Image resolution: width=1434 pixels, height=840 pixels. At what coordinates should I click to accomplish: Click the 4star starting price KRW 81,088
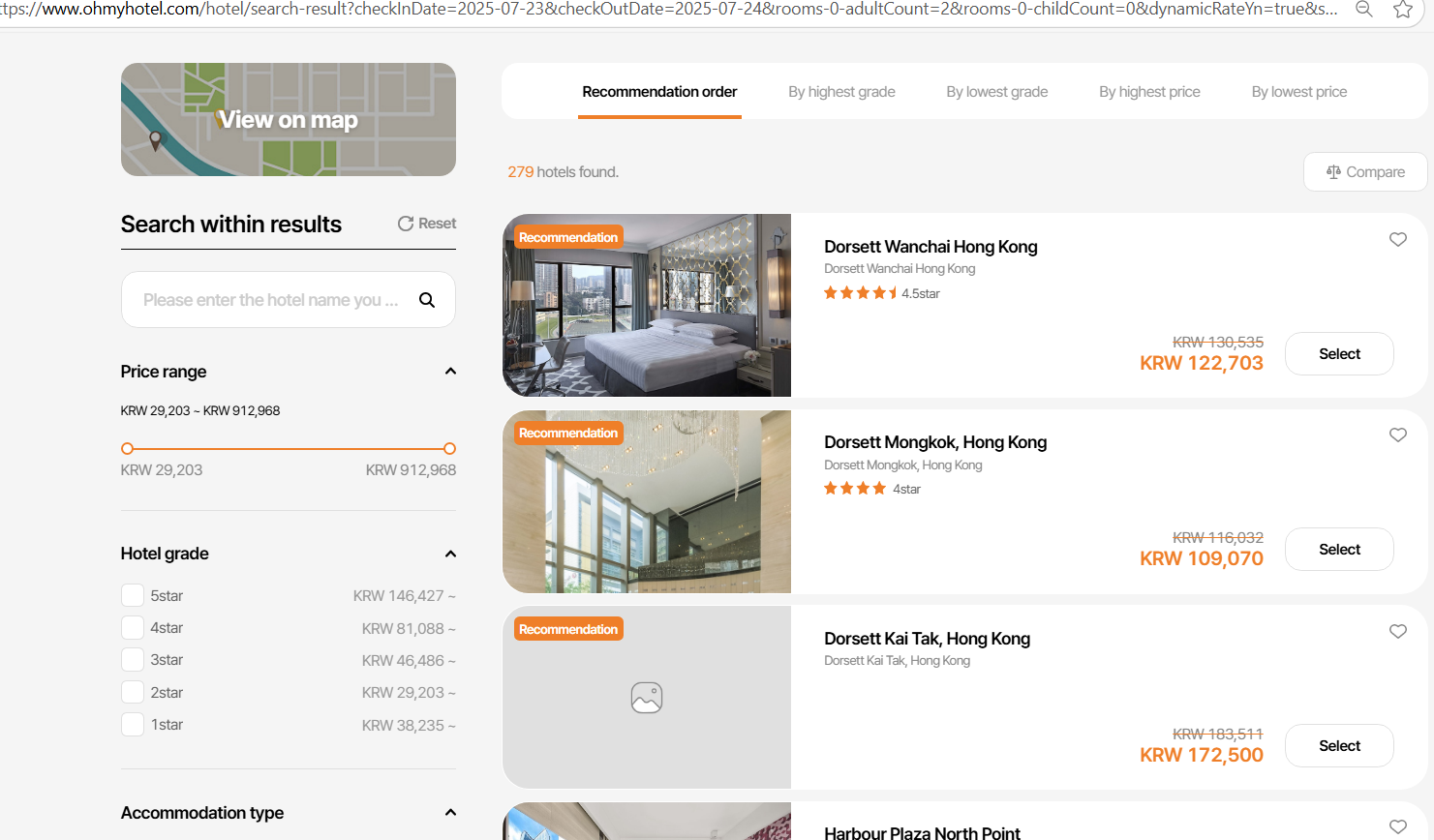pos(409,629)
